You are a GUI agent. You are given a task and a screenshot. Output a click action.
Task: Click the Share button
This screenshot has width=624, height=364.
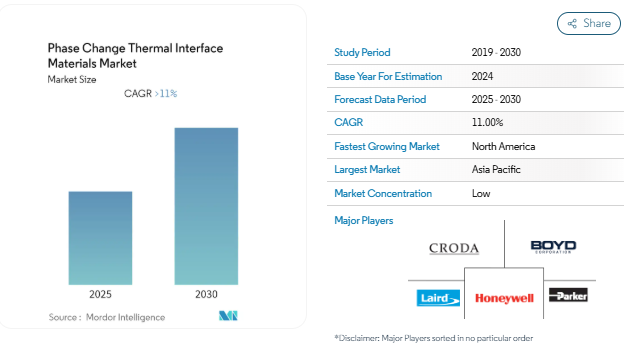589,23
